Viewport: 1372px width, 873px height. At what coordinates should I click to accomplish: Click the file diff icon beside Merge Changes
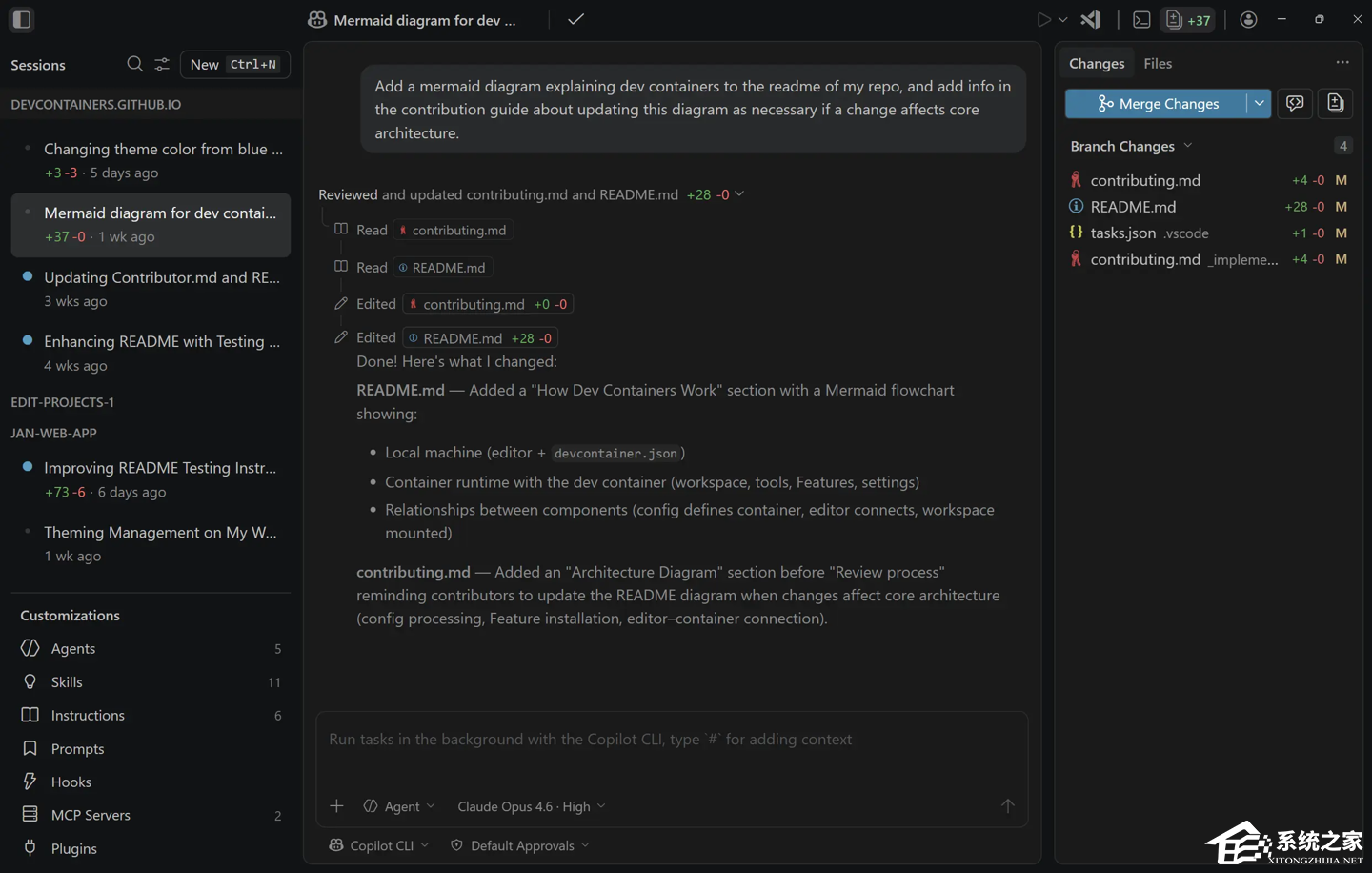[x=1335, y=103]
